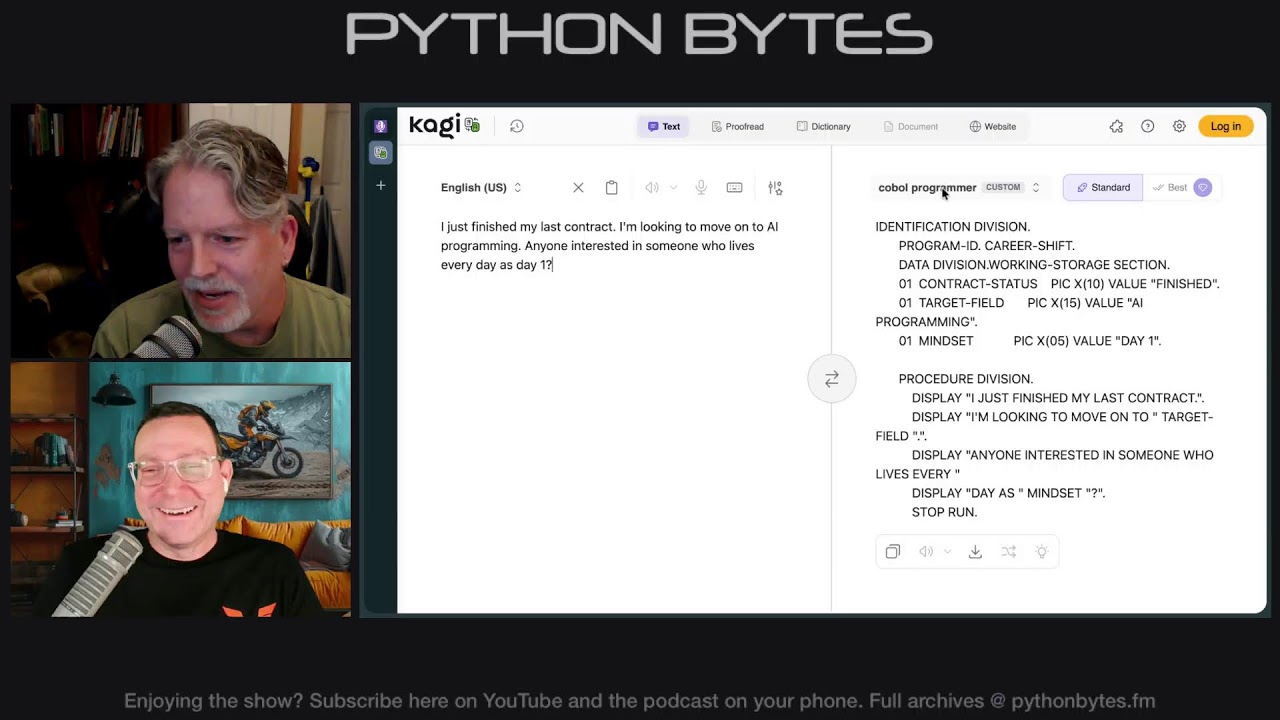Clear the source text with the X icon
The image size is (1280, 720).
(x=578, y=187)
